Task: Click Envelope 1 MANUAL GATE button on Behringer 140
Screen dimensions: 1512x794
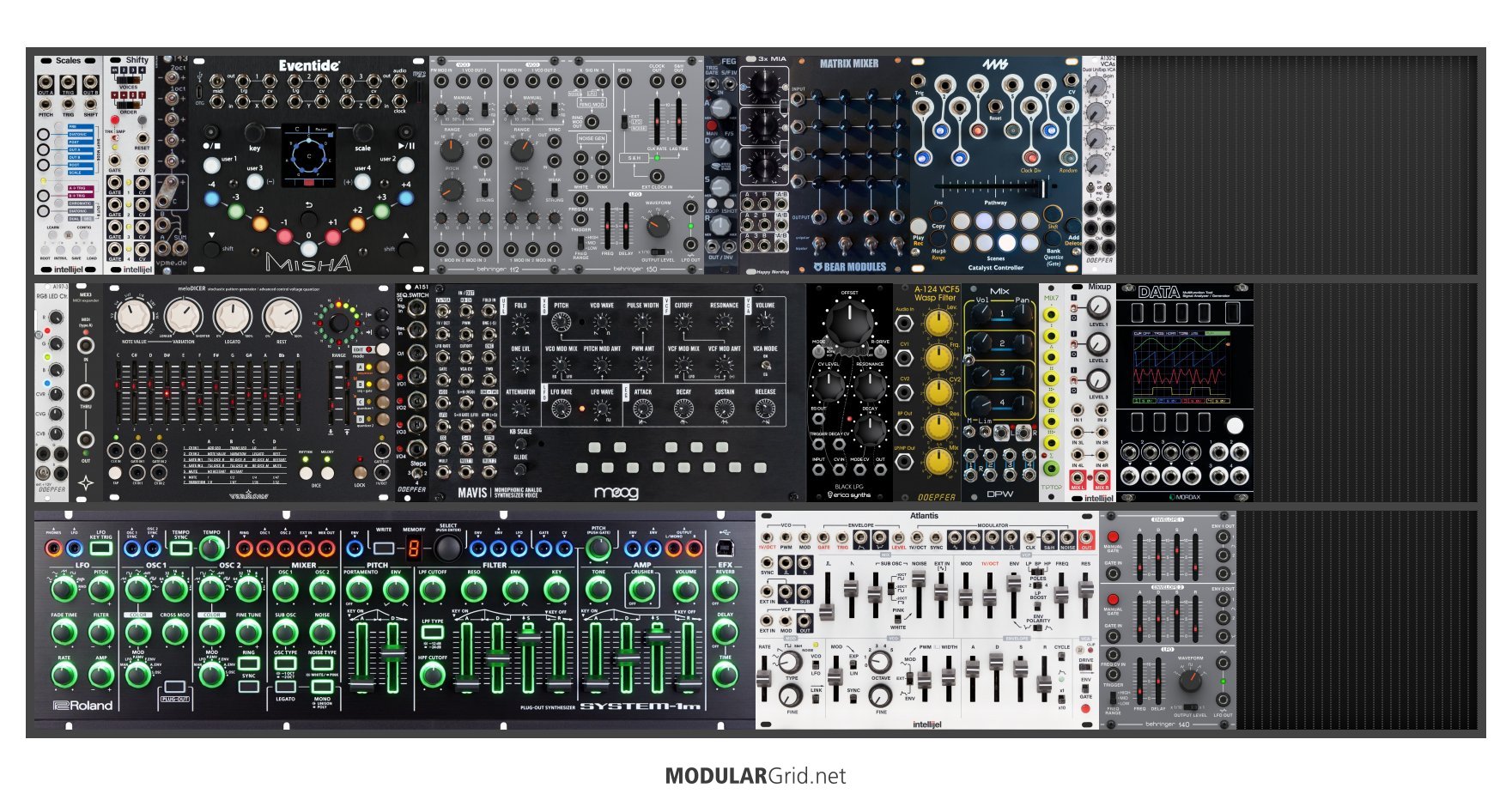Action: (1113, 536)
